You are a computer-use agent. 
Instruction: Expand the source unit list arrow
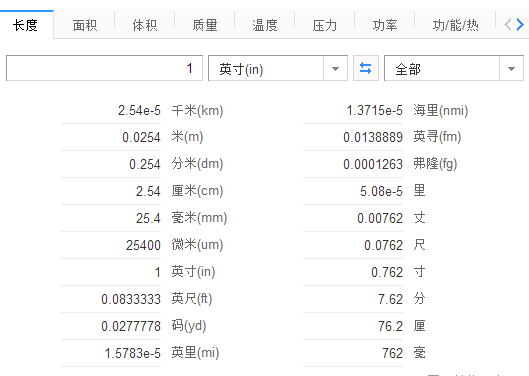tap(335, 69)
